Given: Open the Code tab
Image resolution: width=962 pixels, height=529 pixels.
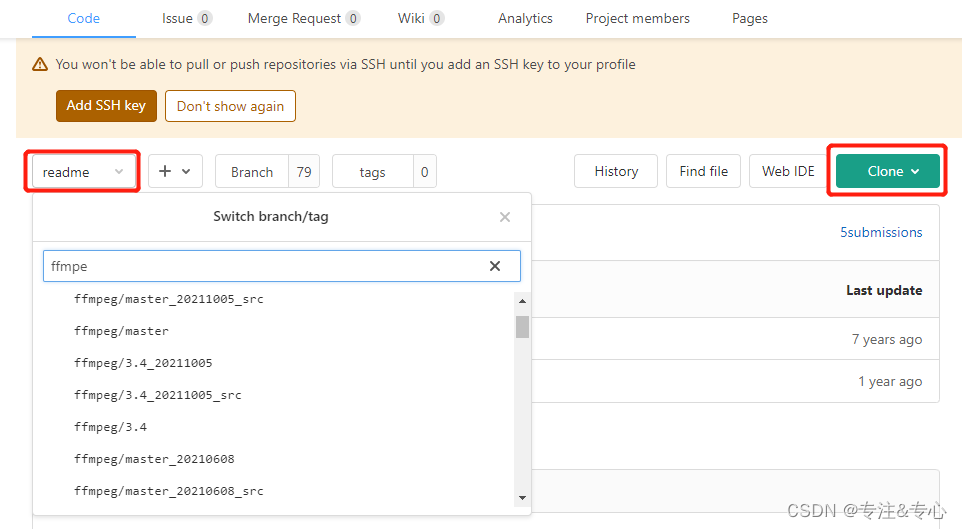Looking at the screenshot, I should 83,18.
